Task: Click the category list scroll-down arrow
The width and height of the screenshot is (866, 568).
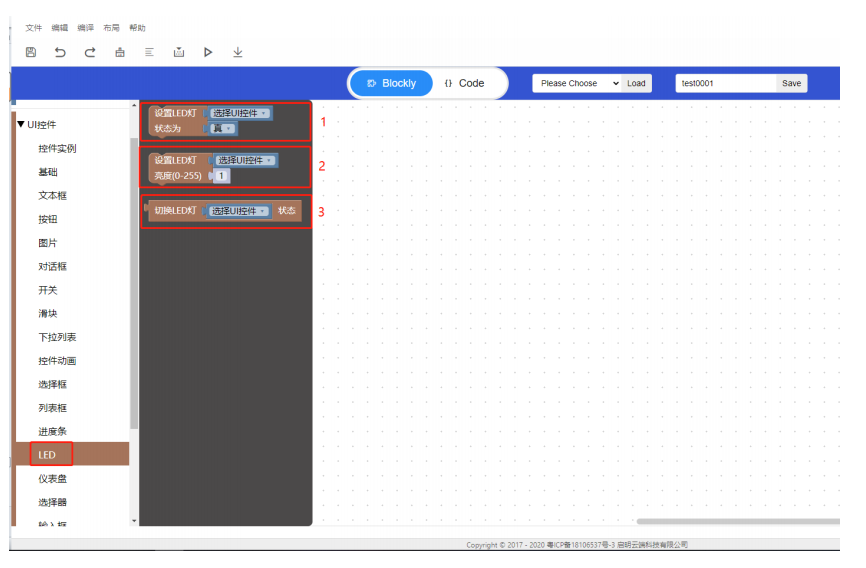Action: pyautogui.click(x=134, y=520)
